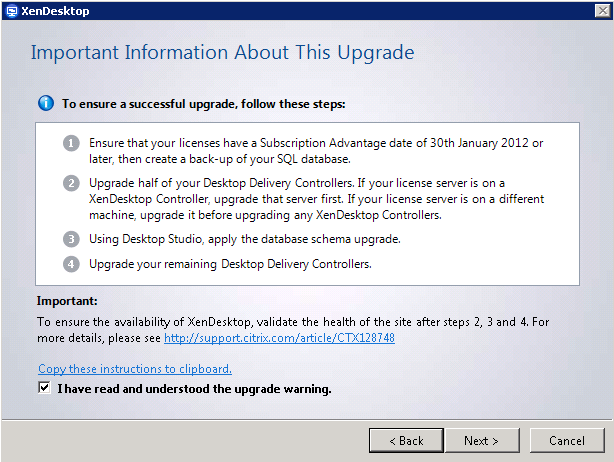Click the XenDesktop icon in the title bar
Image resolution: width=614 pixels, height=462 pixels.
tap(10, 10)
